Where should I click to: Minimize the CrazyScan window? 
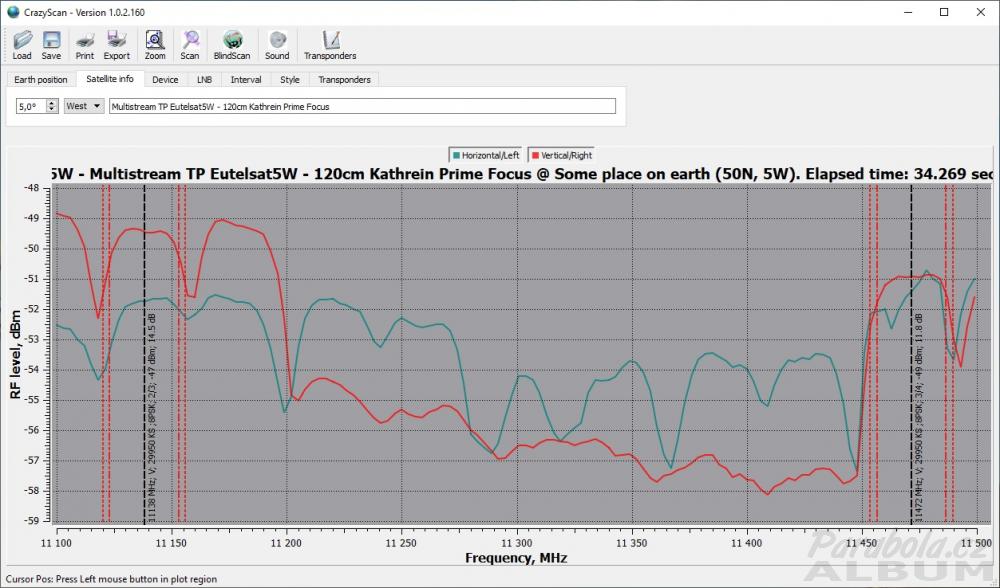(x=908, y=12)
